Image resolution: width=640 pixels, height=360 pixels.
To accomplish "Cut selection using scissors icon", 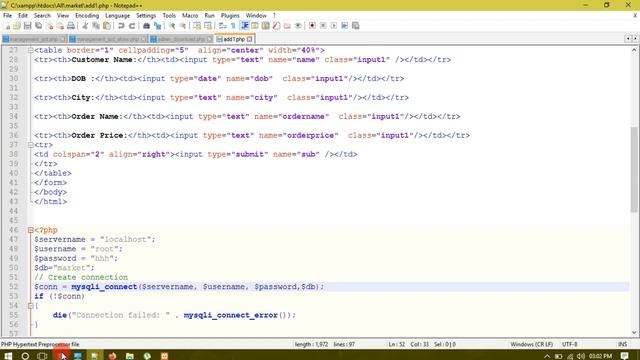I will pyautogui.click(x=85, y=26).
